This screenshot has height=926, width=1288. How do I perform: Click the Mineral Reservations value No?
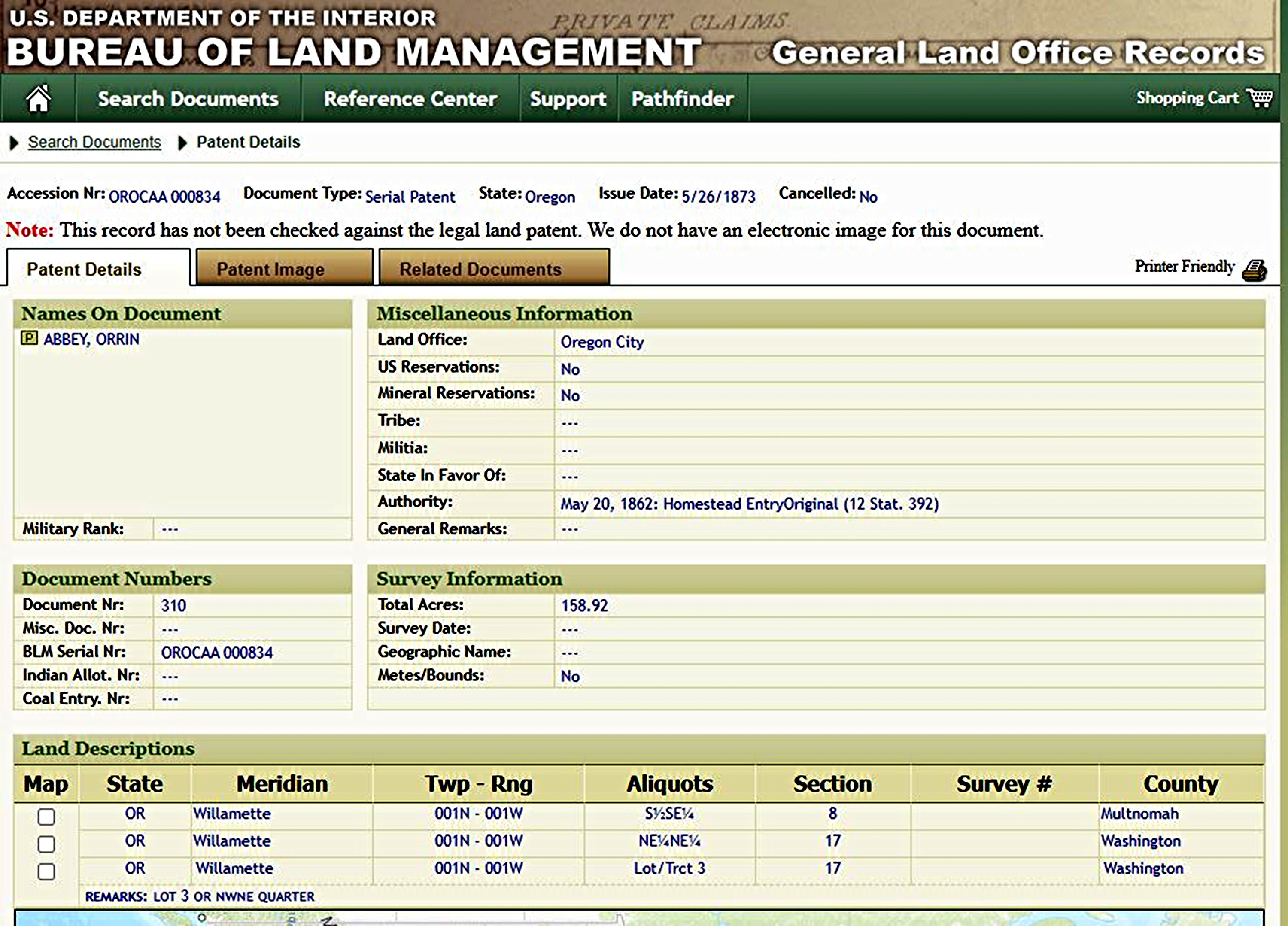coord(570,395)
